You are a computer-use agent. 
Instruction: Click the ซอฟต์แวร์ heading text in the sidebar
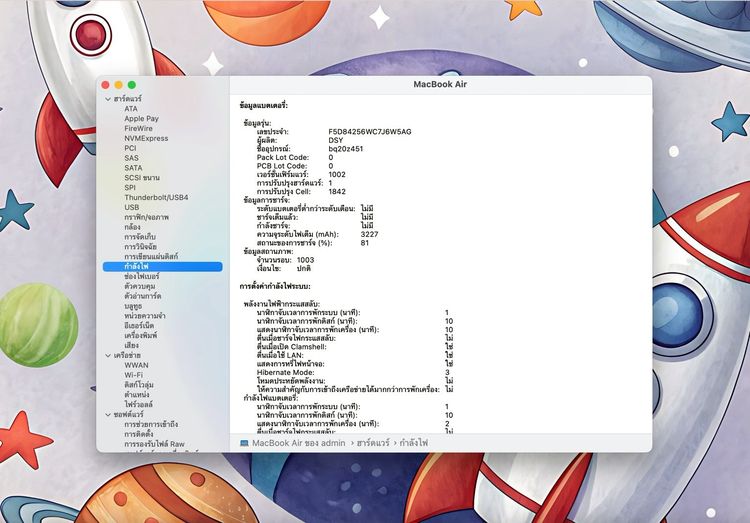pyautogui.click(x=129, y=414)
